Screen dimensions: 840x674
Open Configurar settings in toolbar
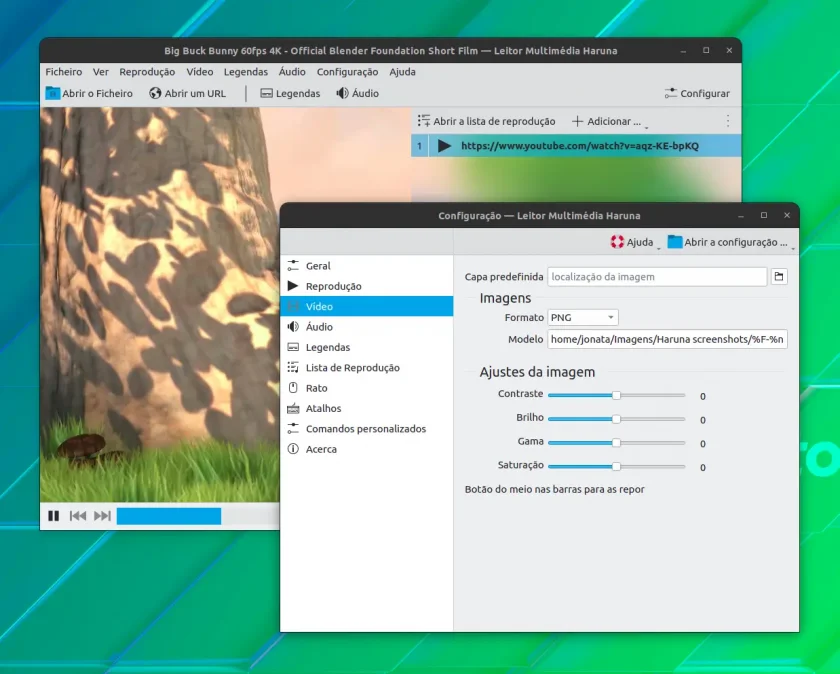point(697,93)
